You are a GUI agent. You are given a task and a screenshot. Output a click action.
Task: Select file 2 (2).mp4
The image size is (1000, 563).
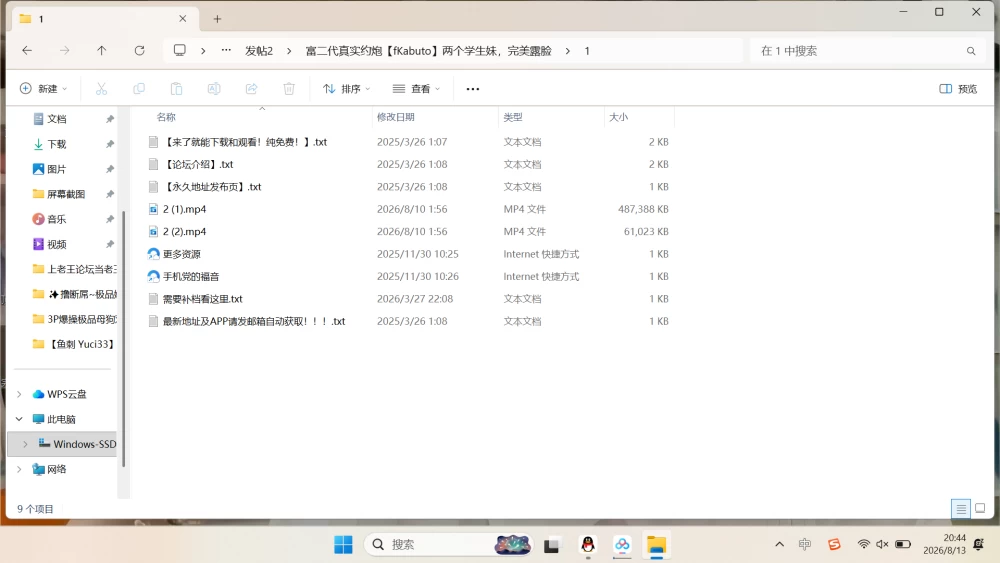pyautogui.click(x=184, y=231)
